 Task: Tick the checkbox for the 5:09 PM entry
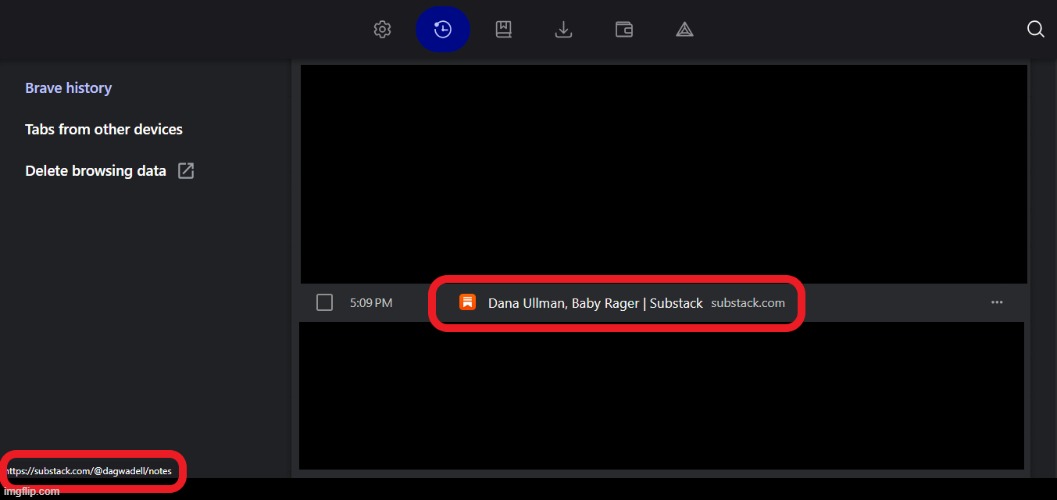[x=324, y=302]
